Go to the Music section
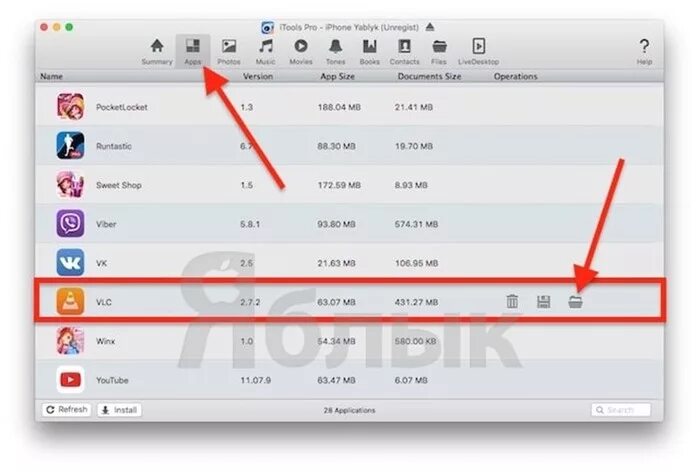This screenshot has height=472, width=699. (x=265, y=52)
